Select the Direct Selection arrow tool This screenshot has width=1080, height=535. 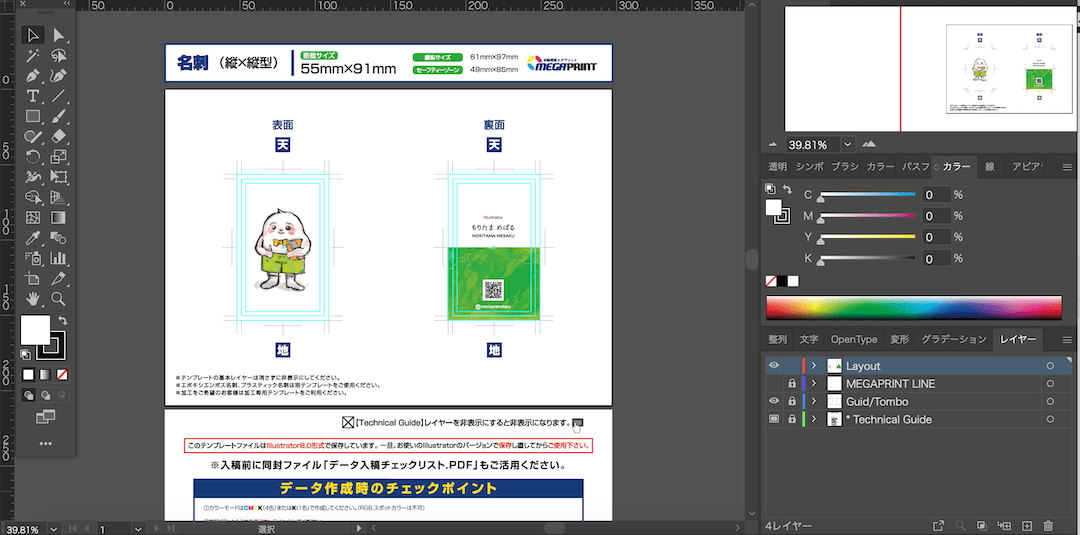tap(59, 35)
